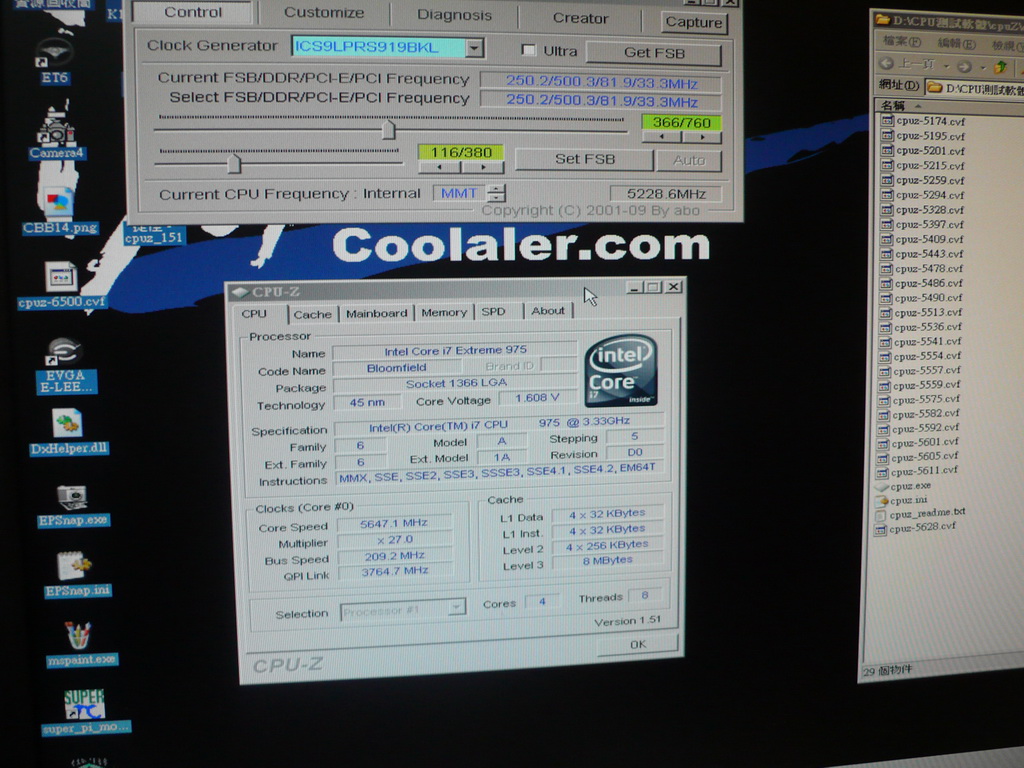This screenshot has height=768, width=1024.
Task: Click the Explorer address bar path field
Action: (974, 88)
